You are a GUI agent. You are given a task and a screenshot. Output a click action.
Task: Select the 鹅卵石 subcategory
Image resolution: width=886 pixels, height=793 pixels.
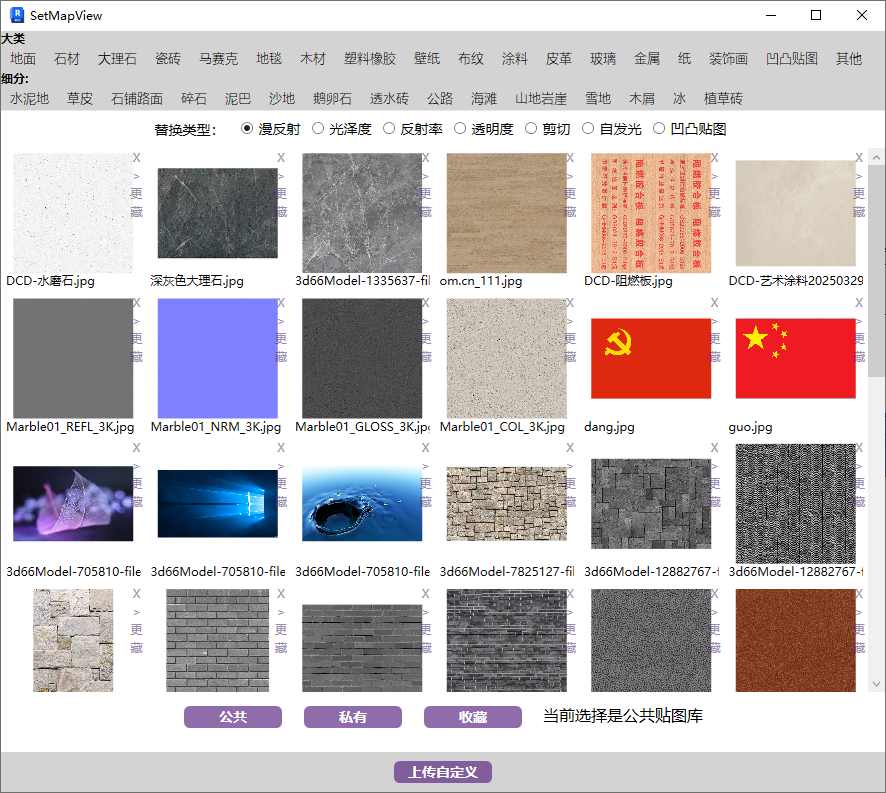click(332, 99)
